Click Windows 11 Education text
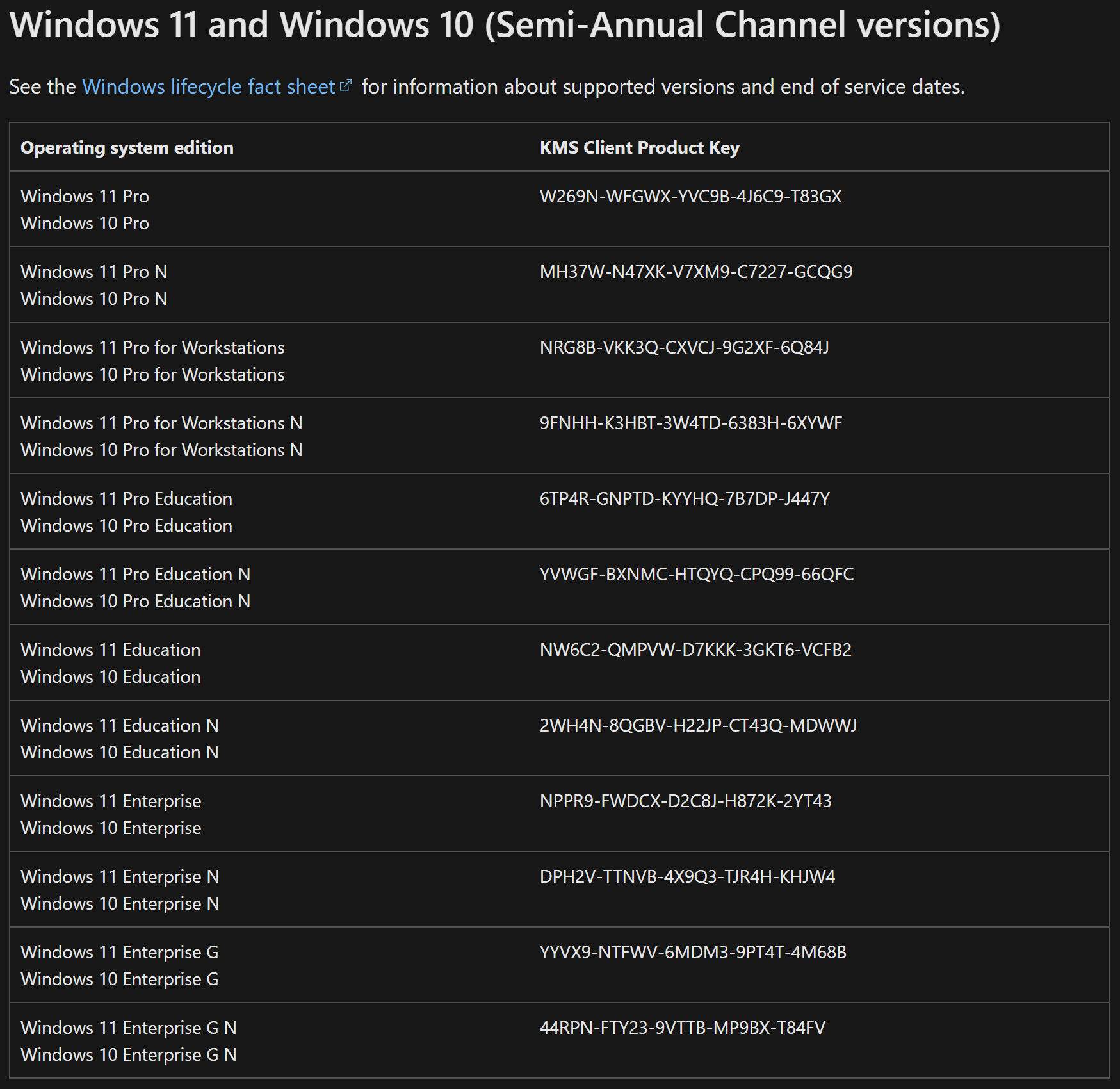Screen dimensions: 1120x1089 110,650
